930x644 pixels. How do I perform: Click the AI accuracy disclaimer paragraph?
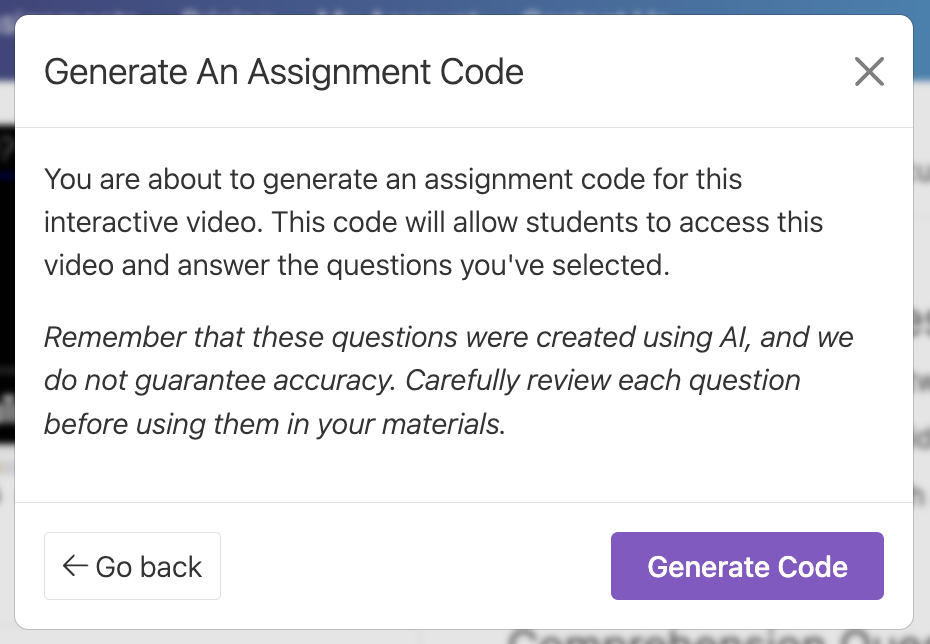[448, 380]
